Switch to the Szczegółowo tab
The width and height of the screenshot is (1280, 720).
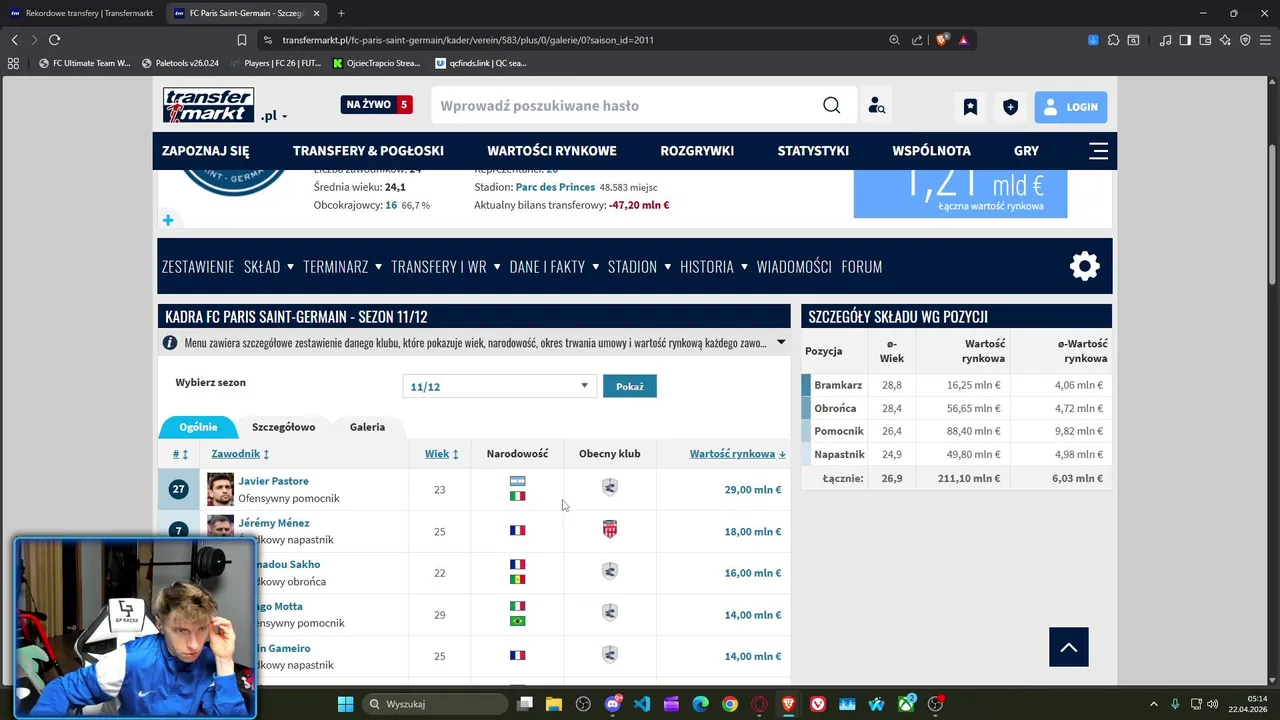[x=283, y=427]
